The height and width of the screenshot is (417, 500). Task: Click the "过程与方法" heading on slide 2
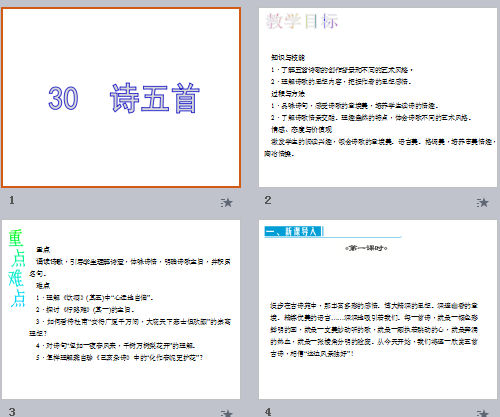(288, 94)
